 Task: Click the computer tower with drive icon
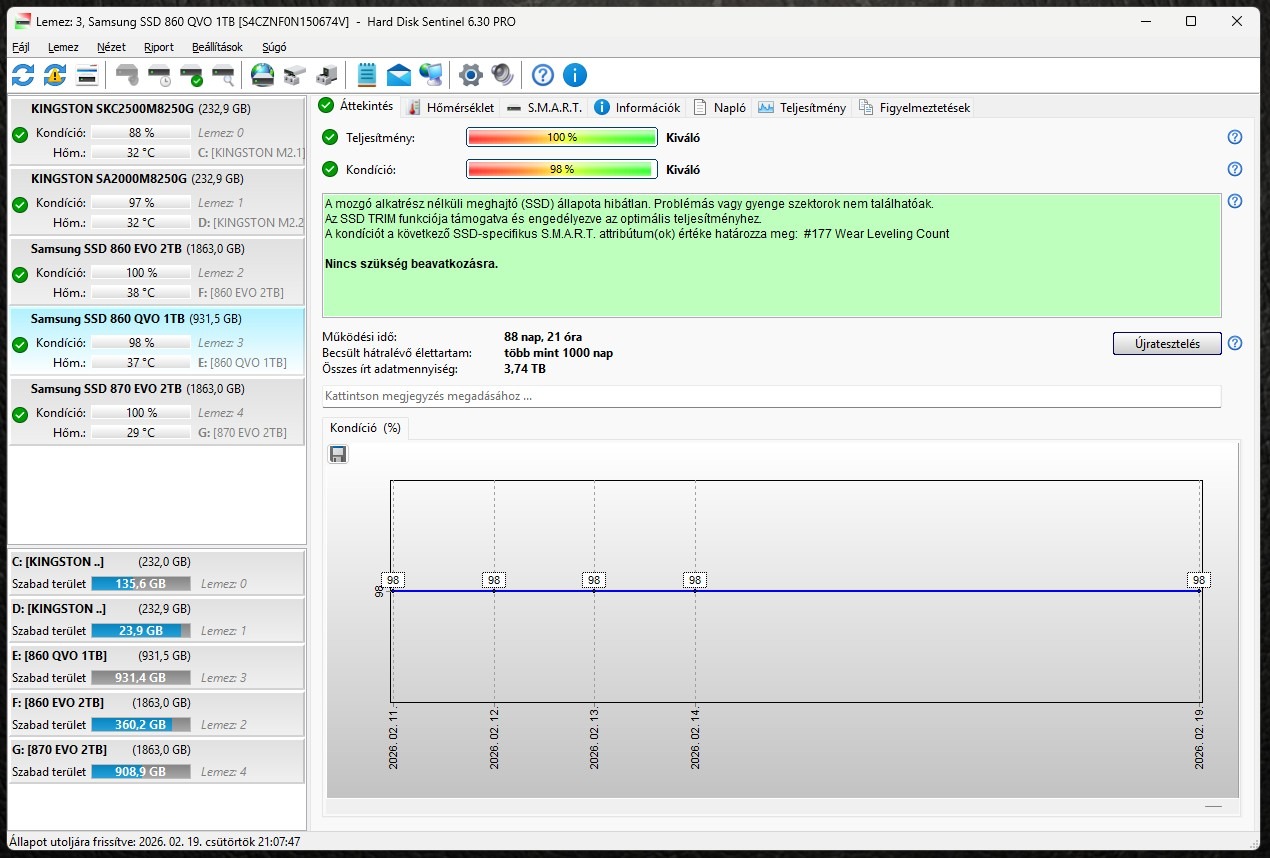pos(326,75)
